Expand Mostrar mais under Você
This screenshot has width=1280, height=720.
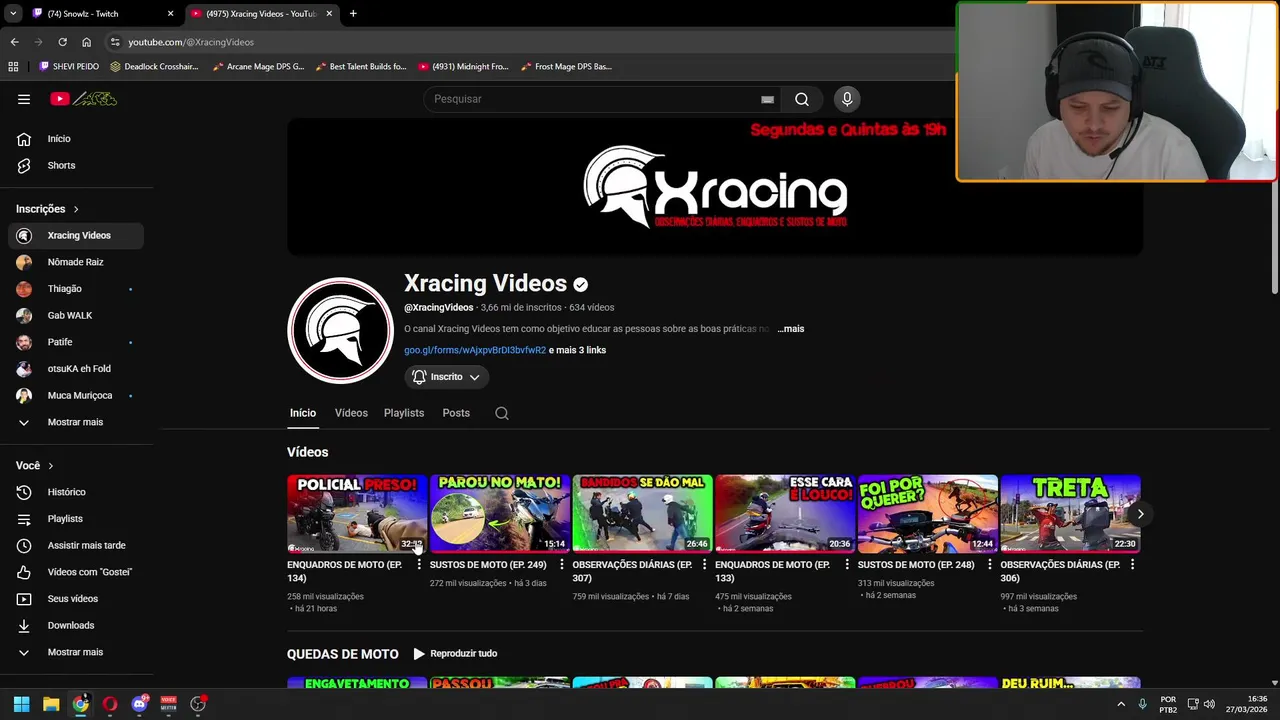coord(76,652)
